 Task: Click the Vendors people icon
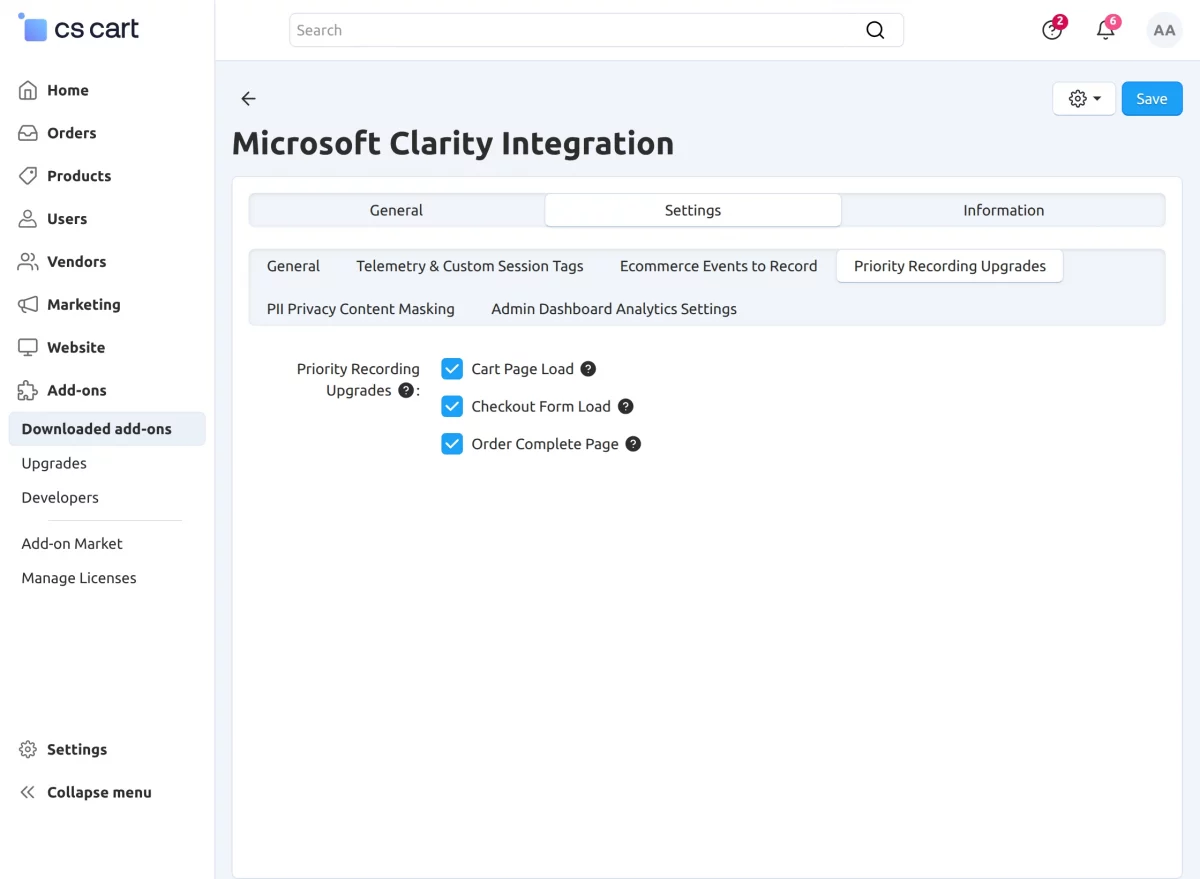click(28, 262)
